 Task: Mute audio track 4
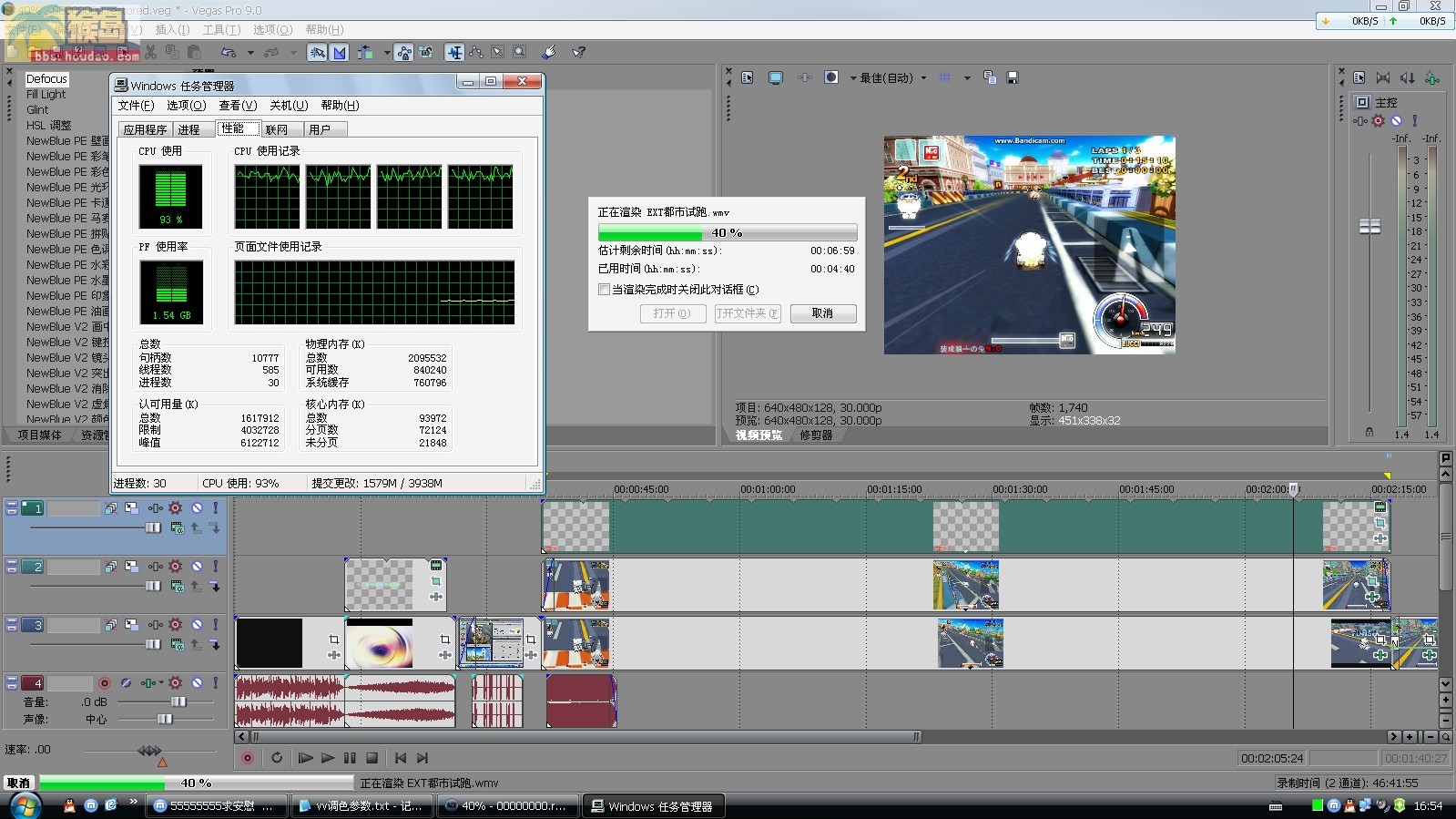(197, 683)
